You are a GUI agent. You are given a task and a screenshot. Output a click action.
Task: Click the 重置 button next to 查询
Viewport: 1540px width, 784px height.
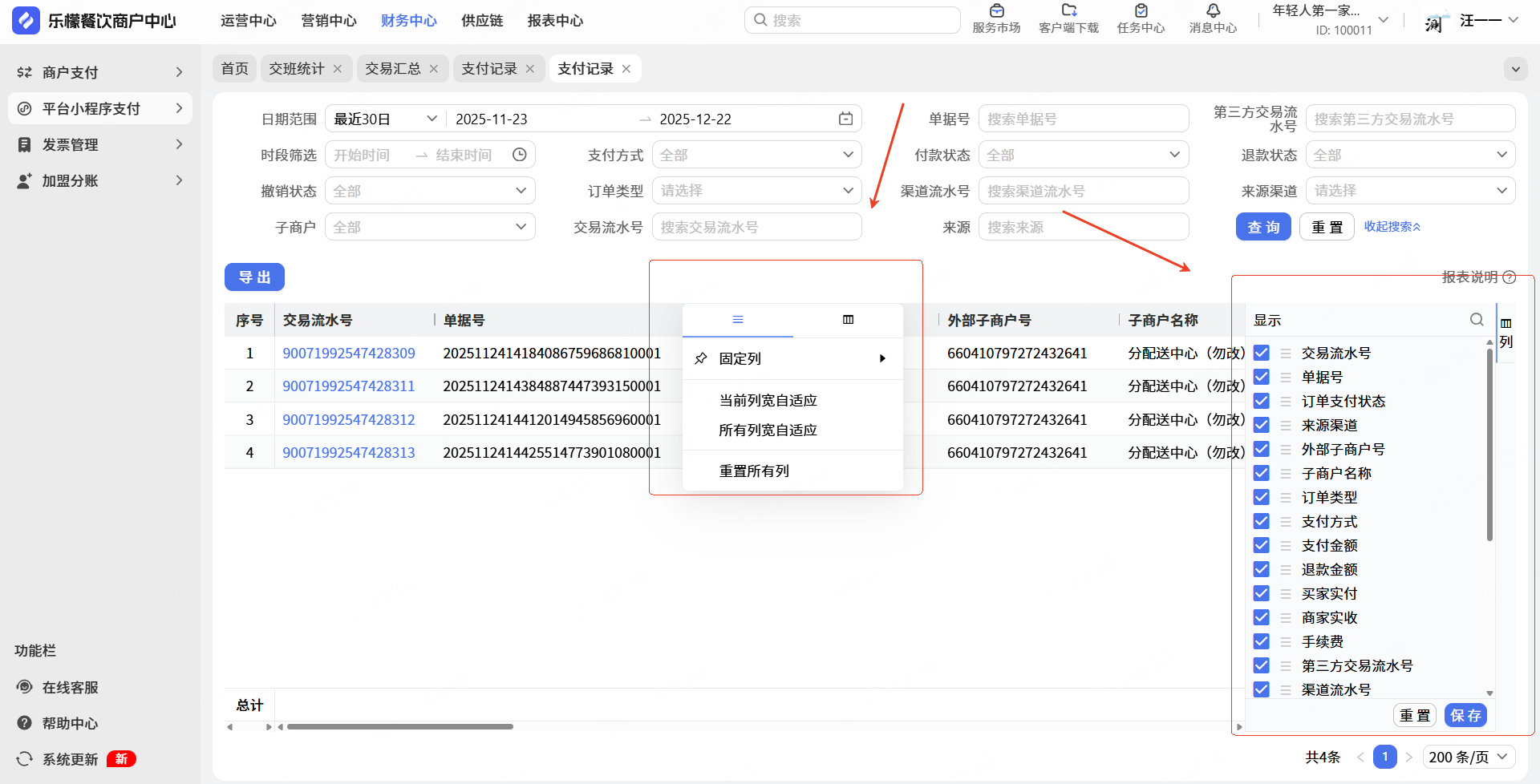point(1327,227)
